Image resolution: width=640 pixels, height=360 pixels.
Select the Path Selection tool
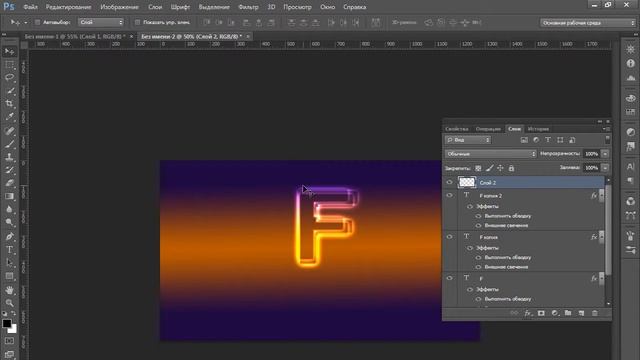click(9, 262)
